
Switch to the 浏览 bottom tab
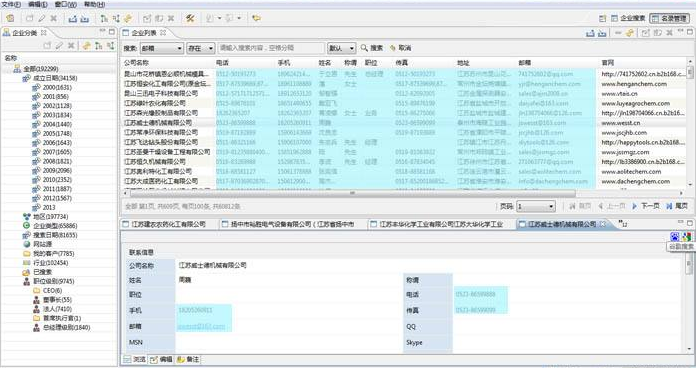[x=135, y=360]
